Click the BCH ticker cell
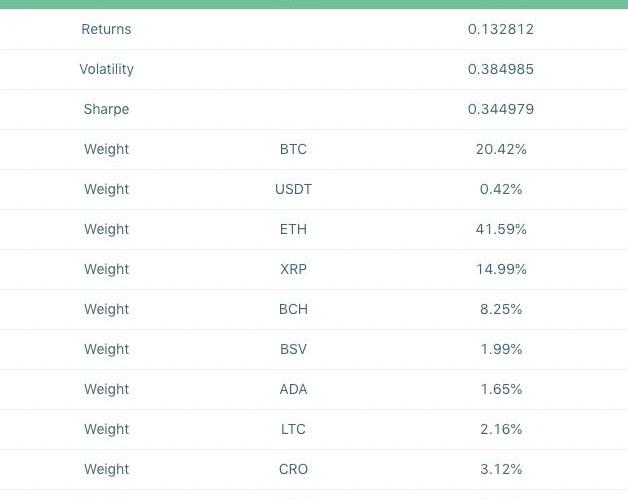The width and height of the screenshot is (628, 500). 293,309
